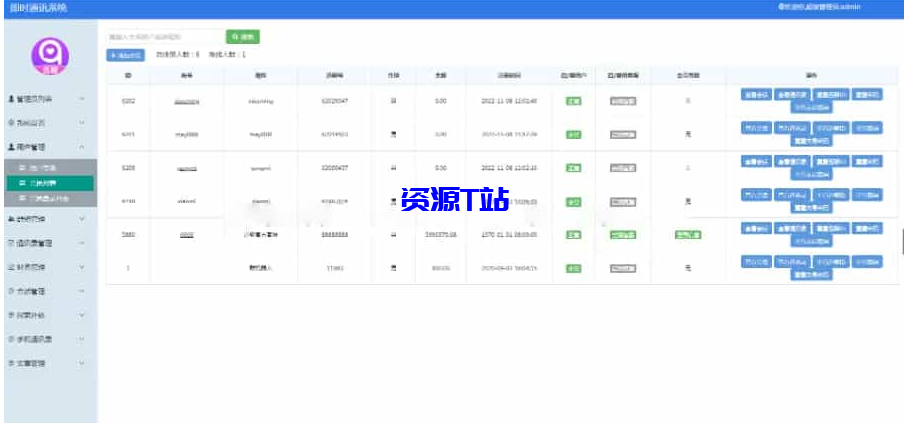Click the lower centered action button in the xiaowi row
The width and height of the screenshot is (910, 423).
[811, 208]
